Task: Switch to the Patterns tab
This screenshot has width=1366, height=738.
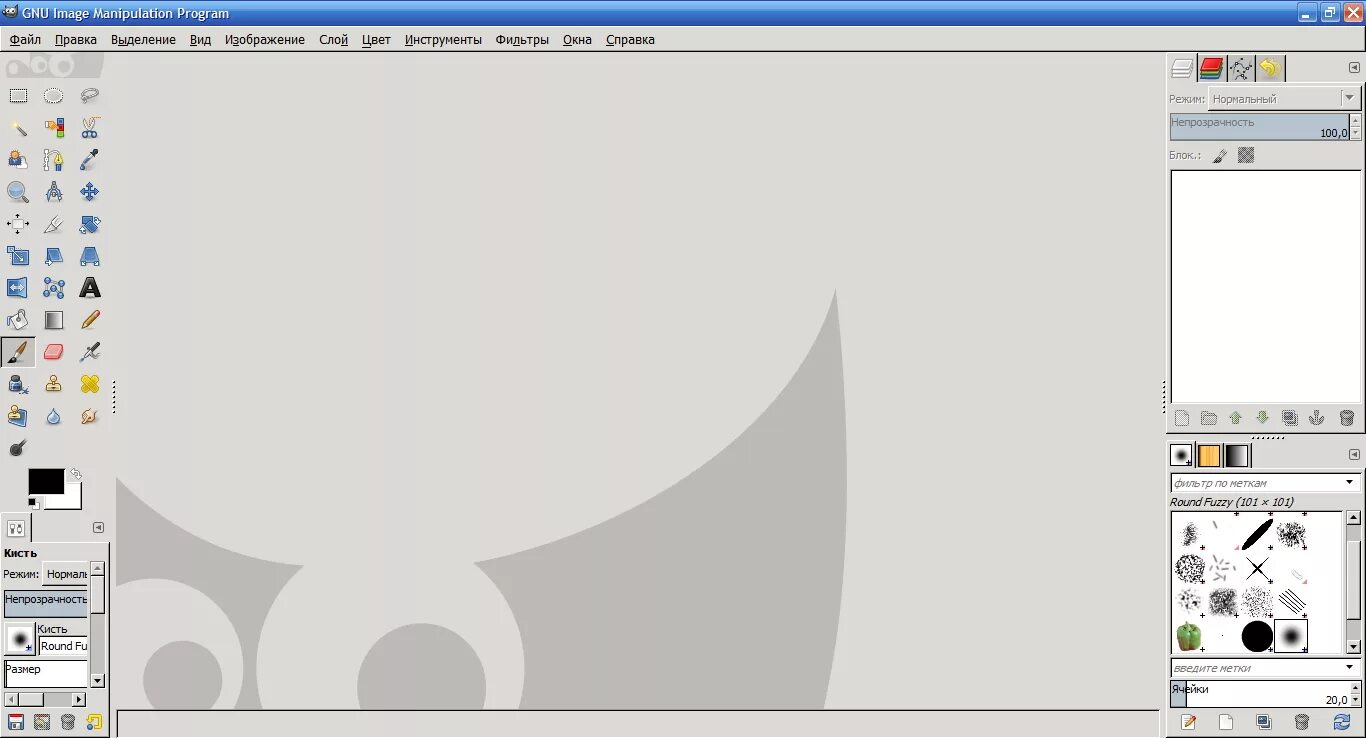Action: click(1209, 456)
